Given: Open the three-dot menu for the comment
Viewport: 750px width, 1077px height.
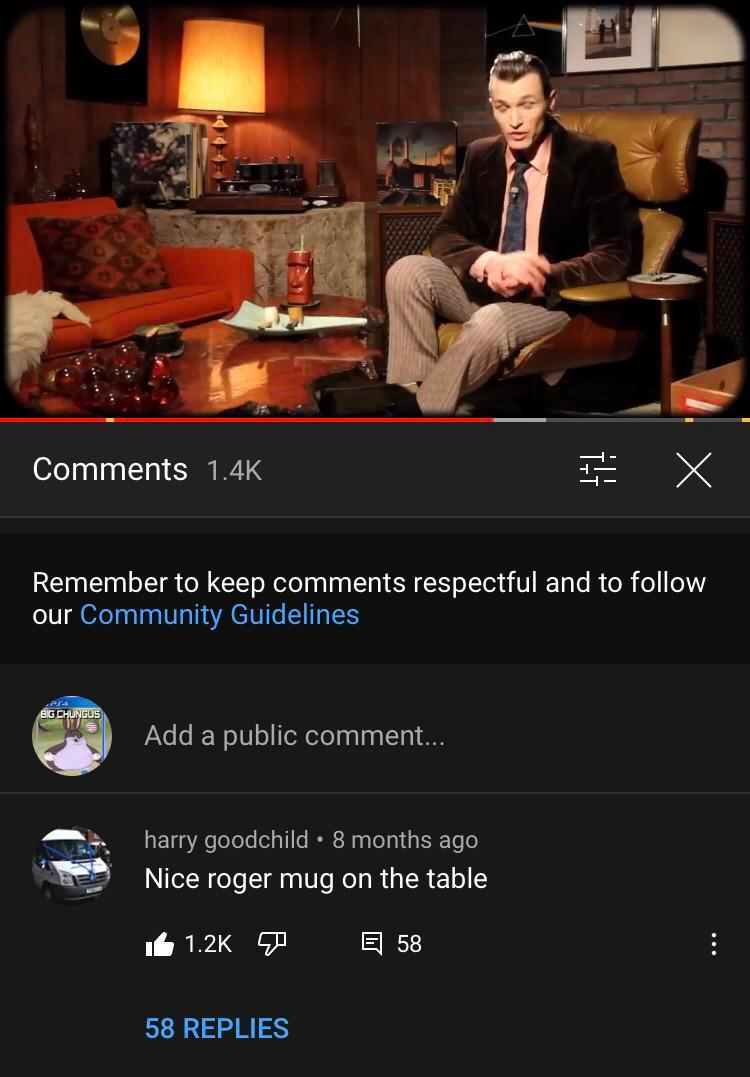Looking at the screenshot, I should point(714,944).
